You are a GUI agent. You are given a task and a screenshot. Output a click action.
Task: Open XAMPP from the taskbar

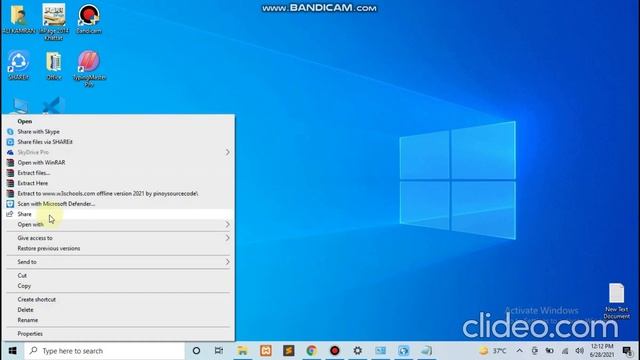(266, 351)
